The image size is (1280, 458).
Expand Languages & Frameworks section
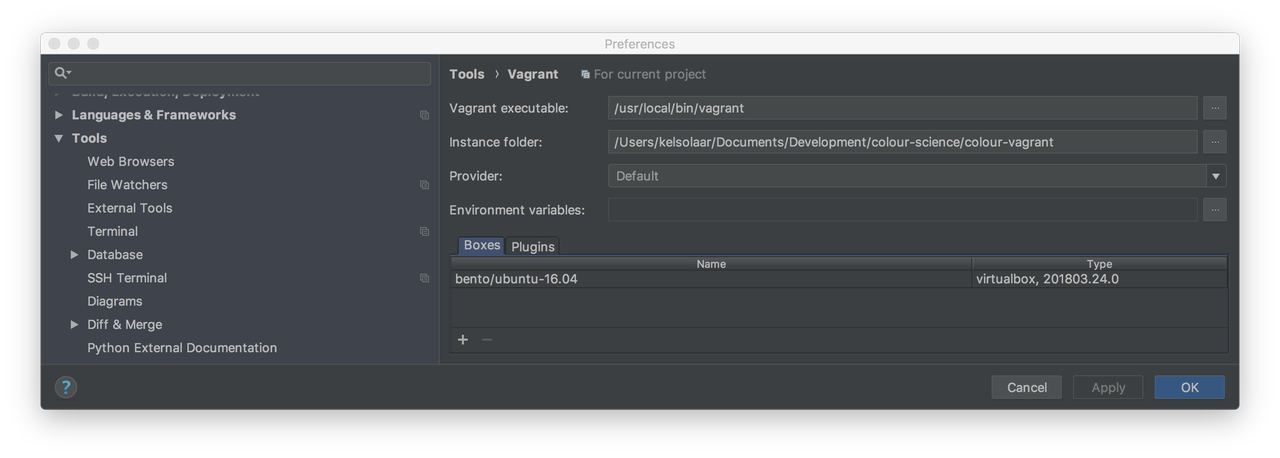coord(59,115)
